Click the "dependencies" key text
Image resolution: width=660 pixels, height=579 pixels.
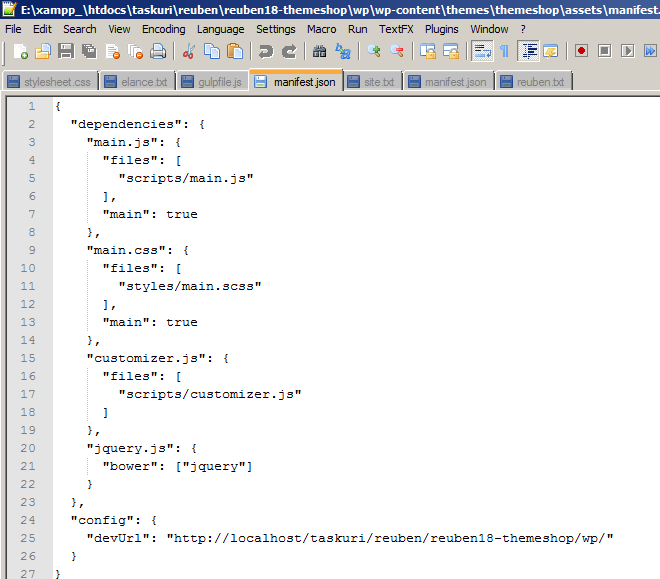click(126, 124)
